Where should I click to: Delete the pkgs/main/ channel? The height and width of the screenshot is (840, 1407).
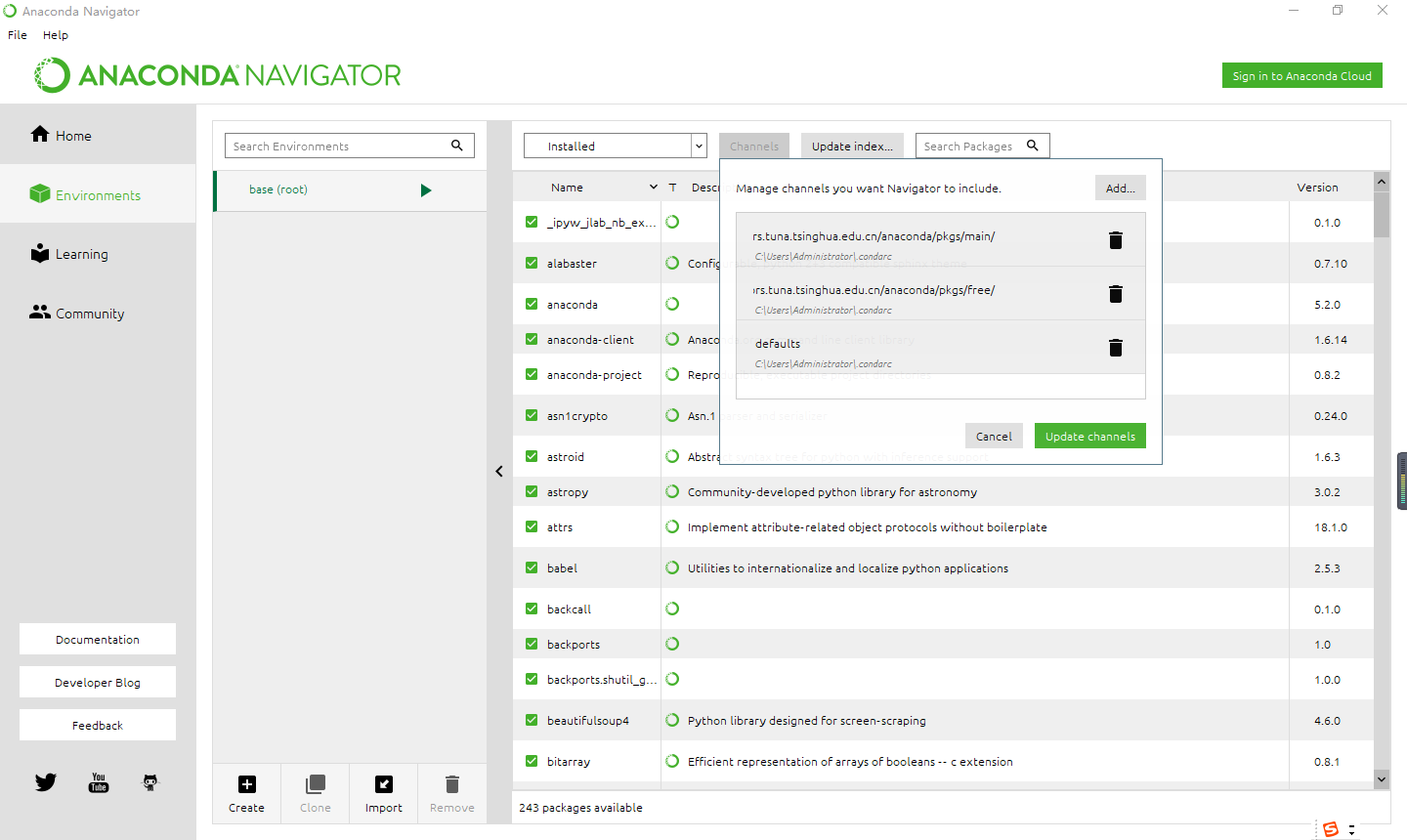click(x=1116, y=240)
